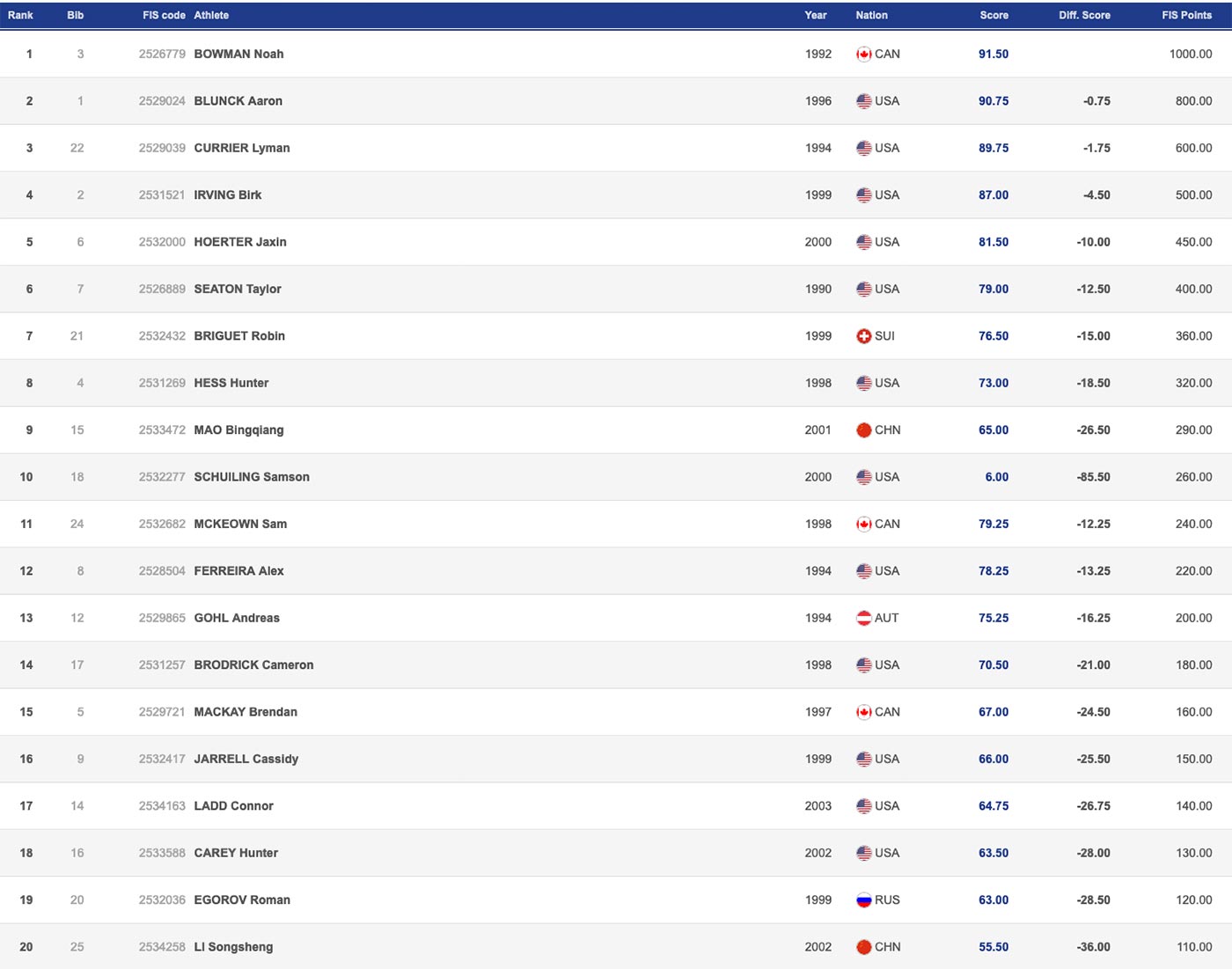Viewport: 1232px width, 969px height.
Task: Click the Austria flag icon in Gohl's row
Action: pos(863,618)
